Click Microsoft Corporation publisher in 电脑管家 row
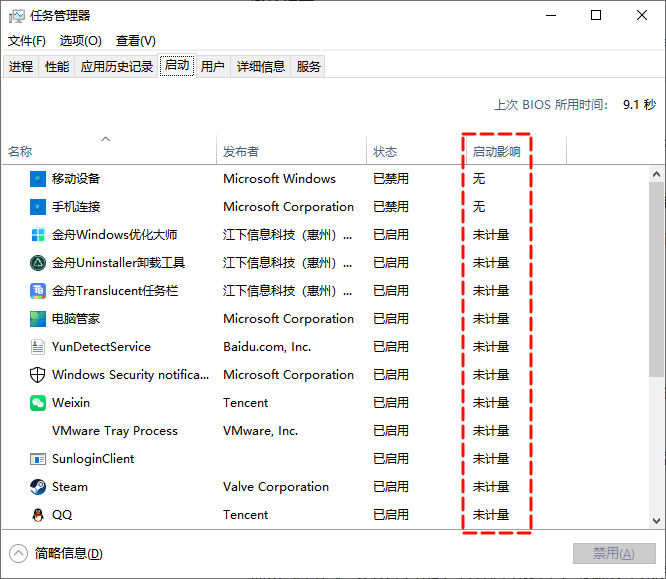This screenshot has height=579, width=666. click(x=288, y=319)
